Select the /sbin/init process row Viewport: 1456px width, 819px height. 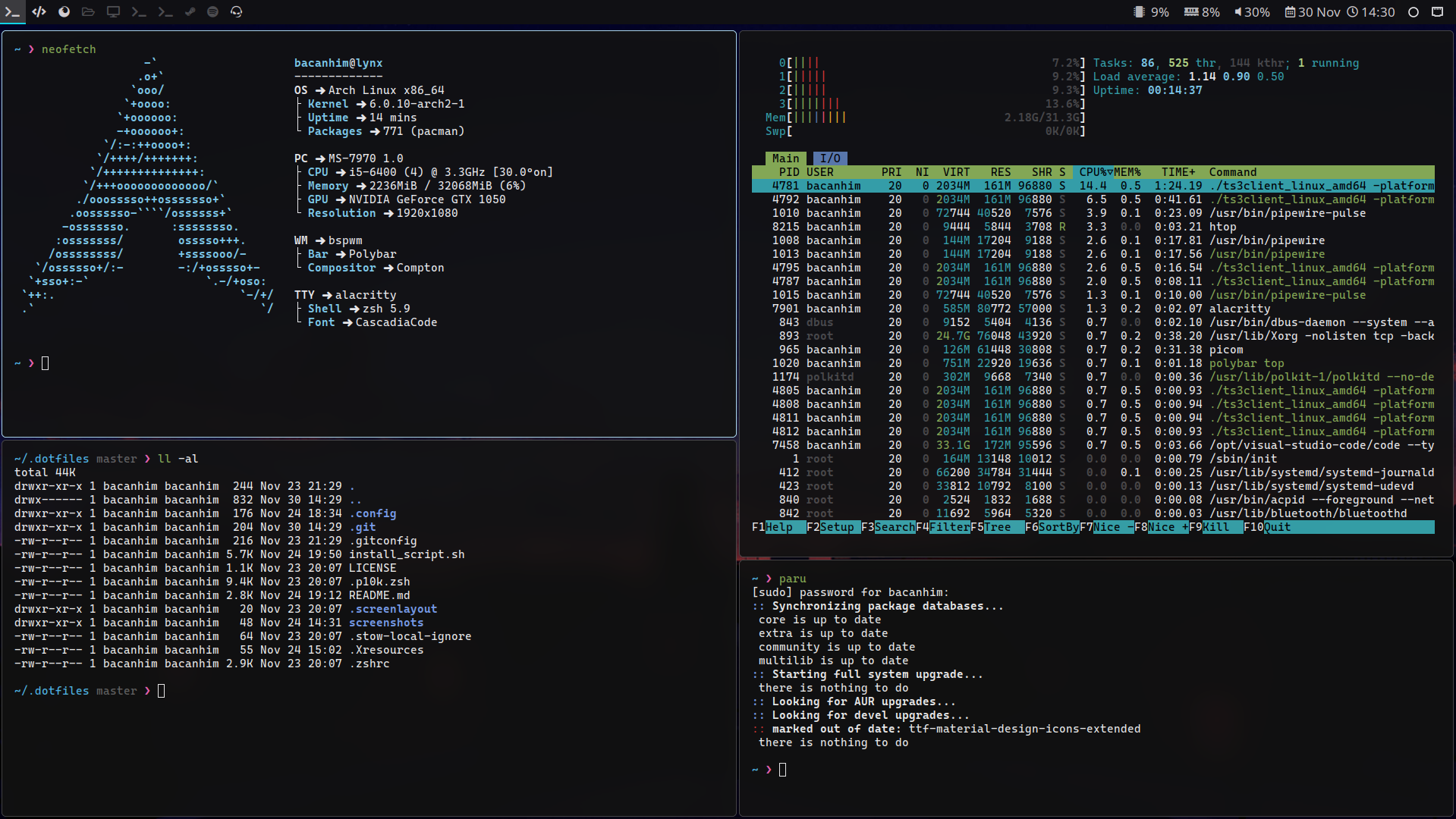click(x=1093, y=459)
